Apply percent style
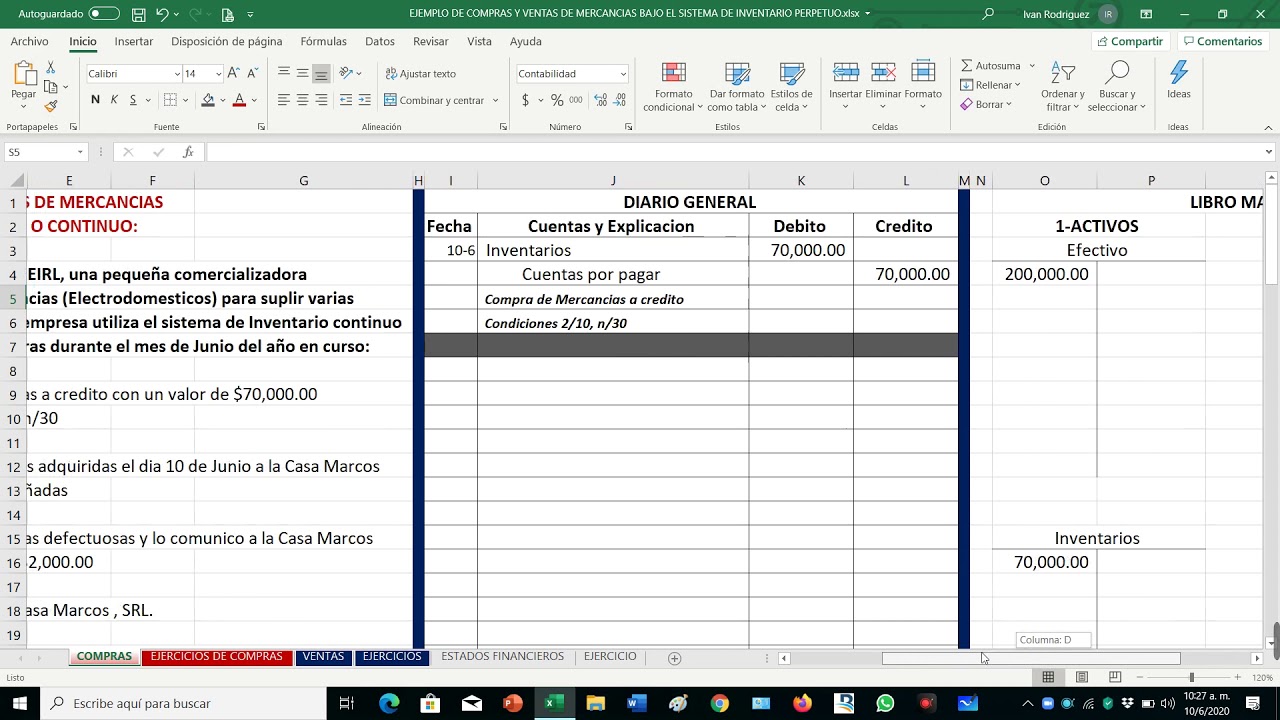Viewport: 1280px width, 720px height. tap(557, 100)
